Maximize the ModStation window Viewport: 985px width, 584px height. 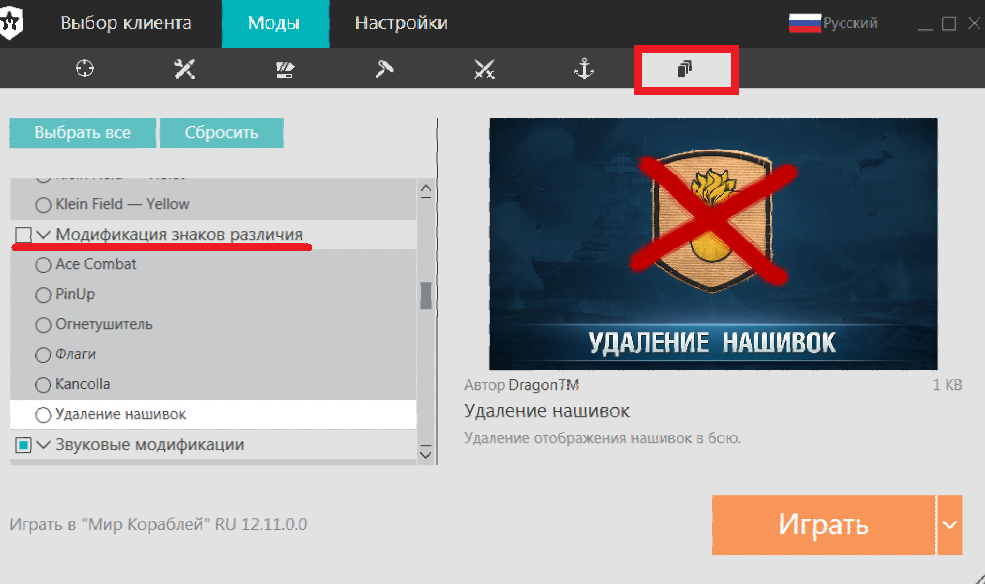pyautogui.click(x=949, y=24)
